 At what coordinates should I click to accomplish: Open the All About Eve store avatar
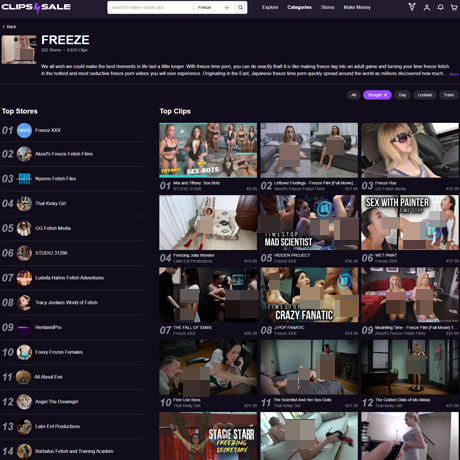pos(23,377)
